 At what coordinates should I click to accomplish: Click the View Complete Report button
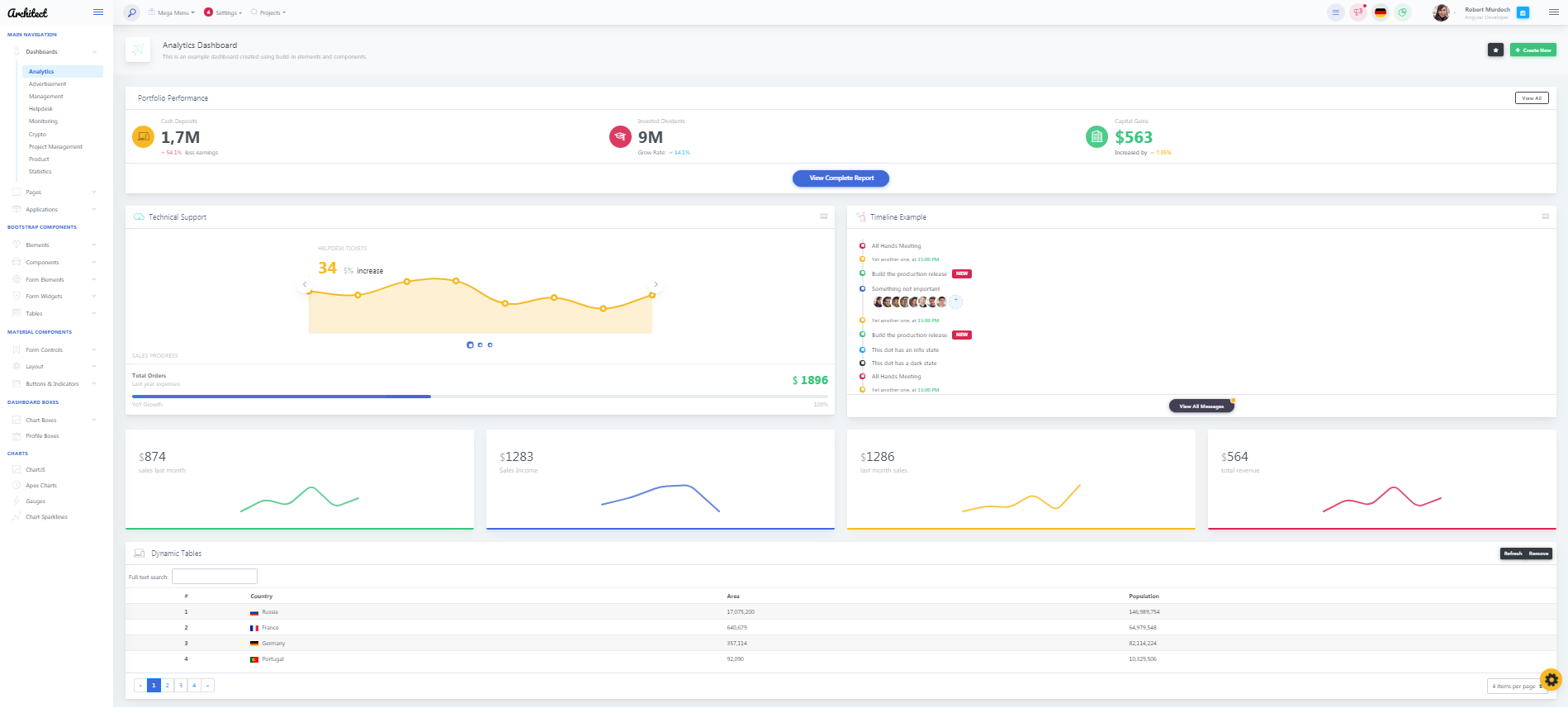tap(841, 178)
